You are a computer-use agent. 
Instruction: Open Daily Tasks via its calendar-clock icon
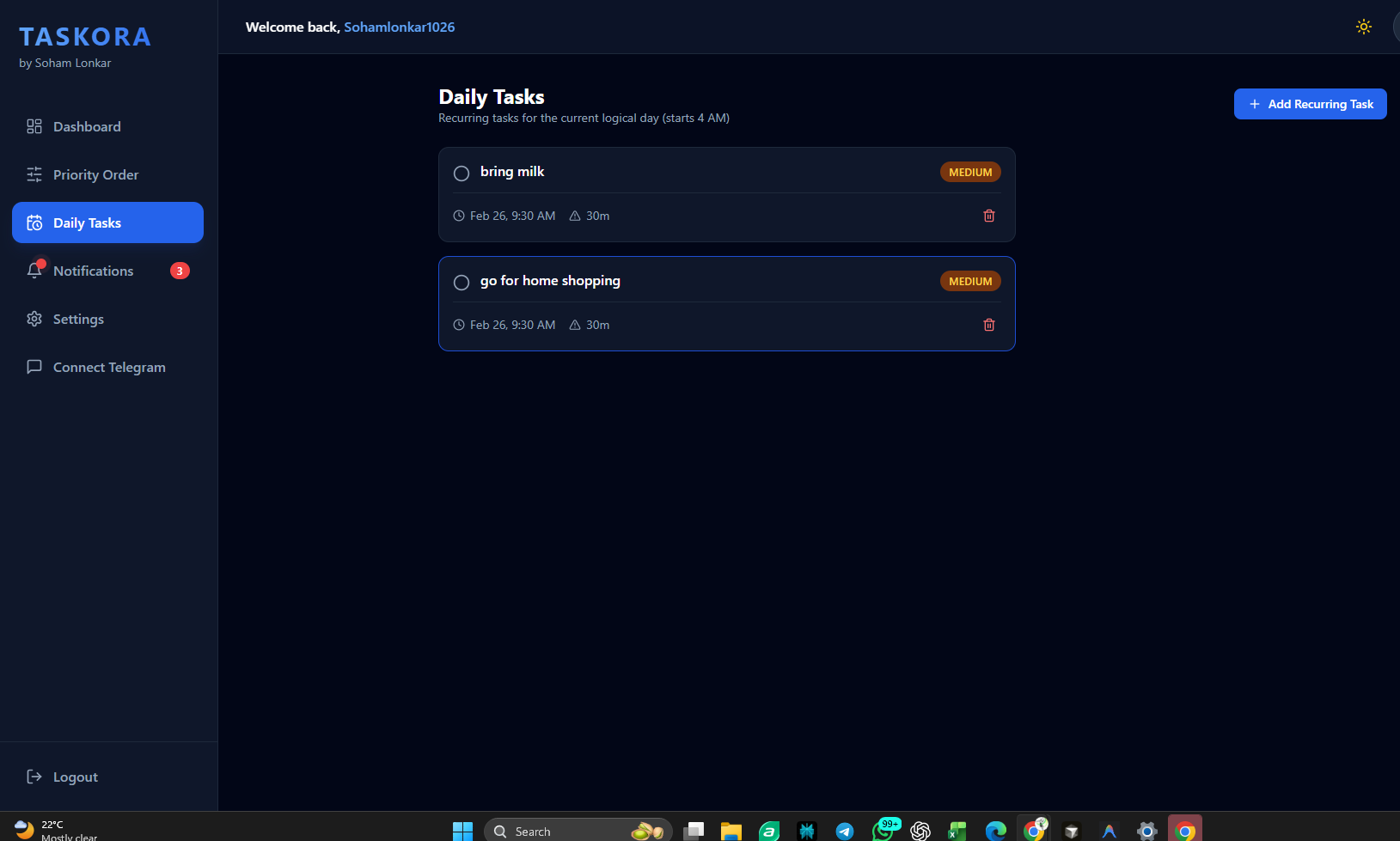[x=34, y=222]
